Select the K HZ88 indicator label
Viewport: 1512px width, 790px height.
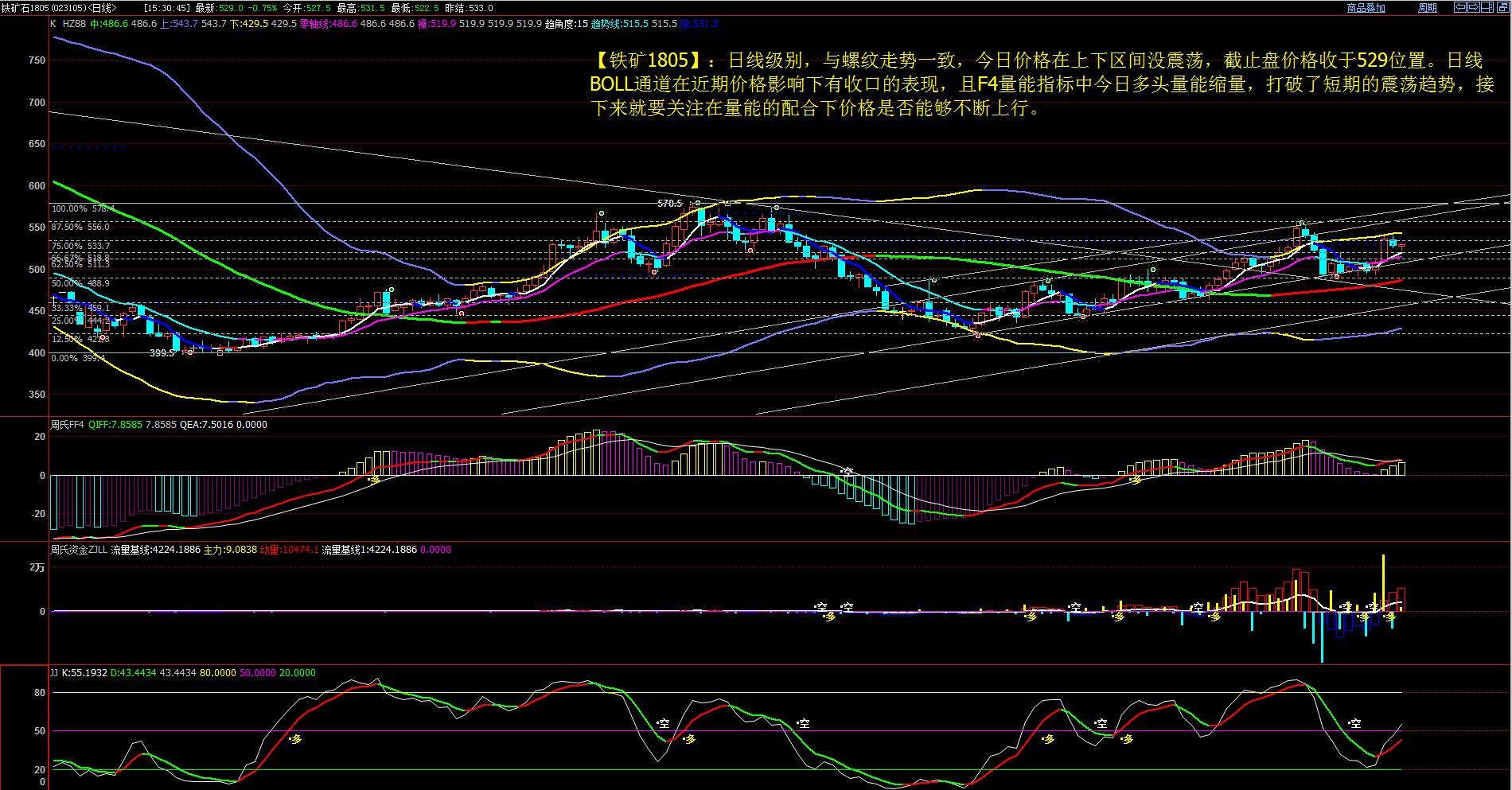pos(68,24)
